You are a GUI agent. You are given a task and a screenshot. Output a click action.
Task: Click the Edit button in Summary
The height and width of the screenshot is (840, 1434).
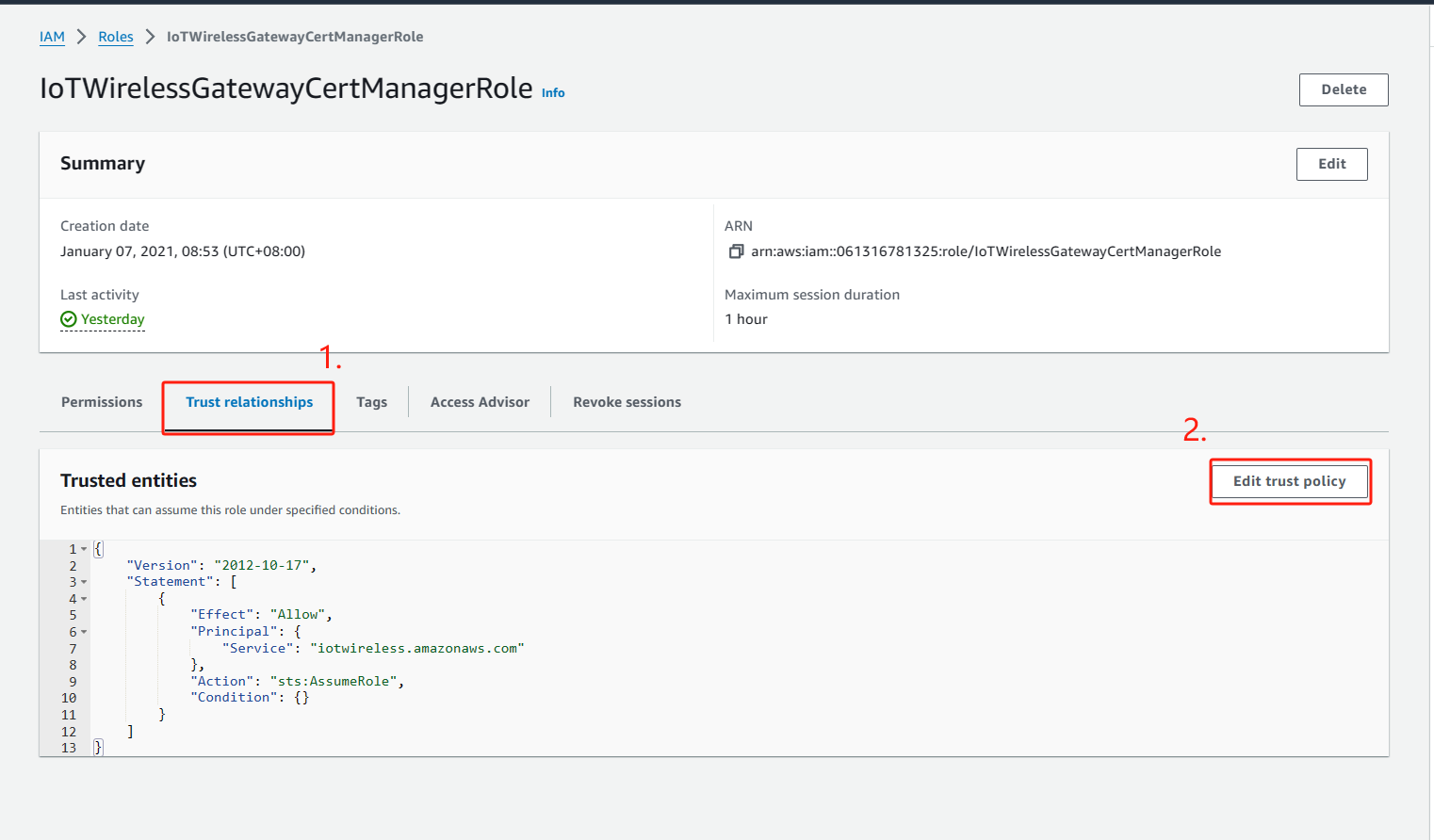point(1332,164)
